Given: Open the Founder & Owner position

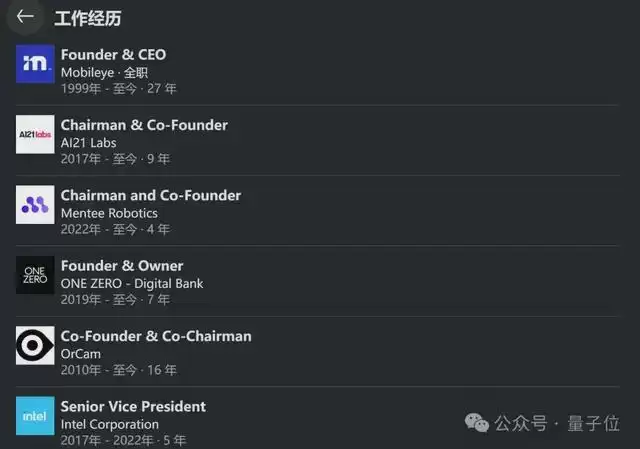Looking at the screenshot, I should (122, 266).
